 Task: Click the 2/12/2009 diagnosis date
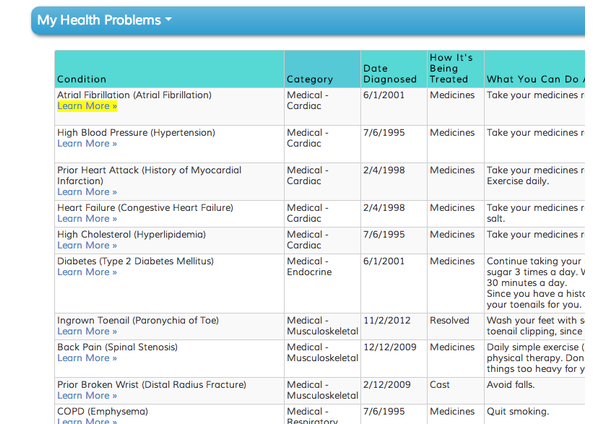(387, 384)
